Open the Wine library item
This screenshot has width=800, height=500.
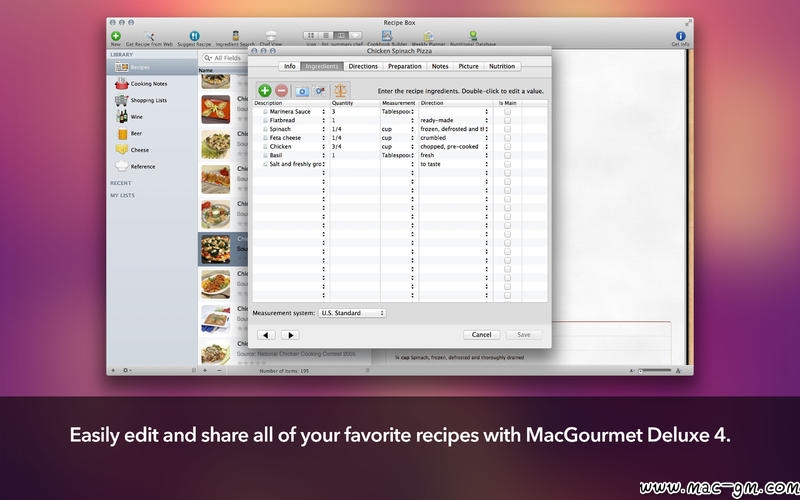click(x=136, y=117)
